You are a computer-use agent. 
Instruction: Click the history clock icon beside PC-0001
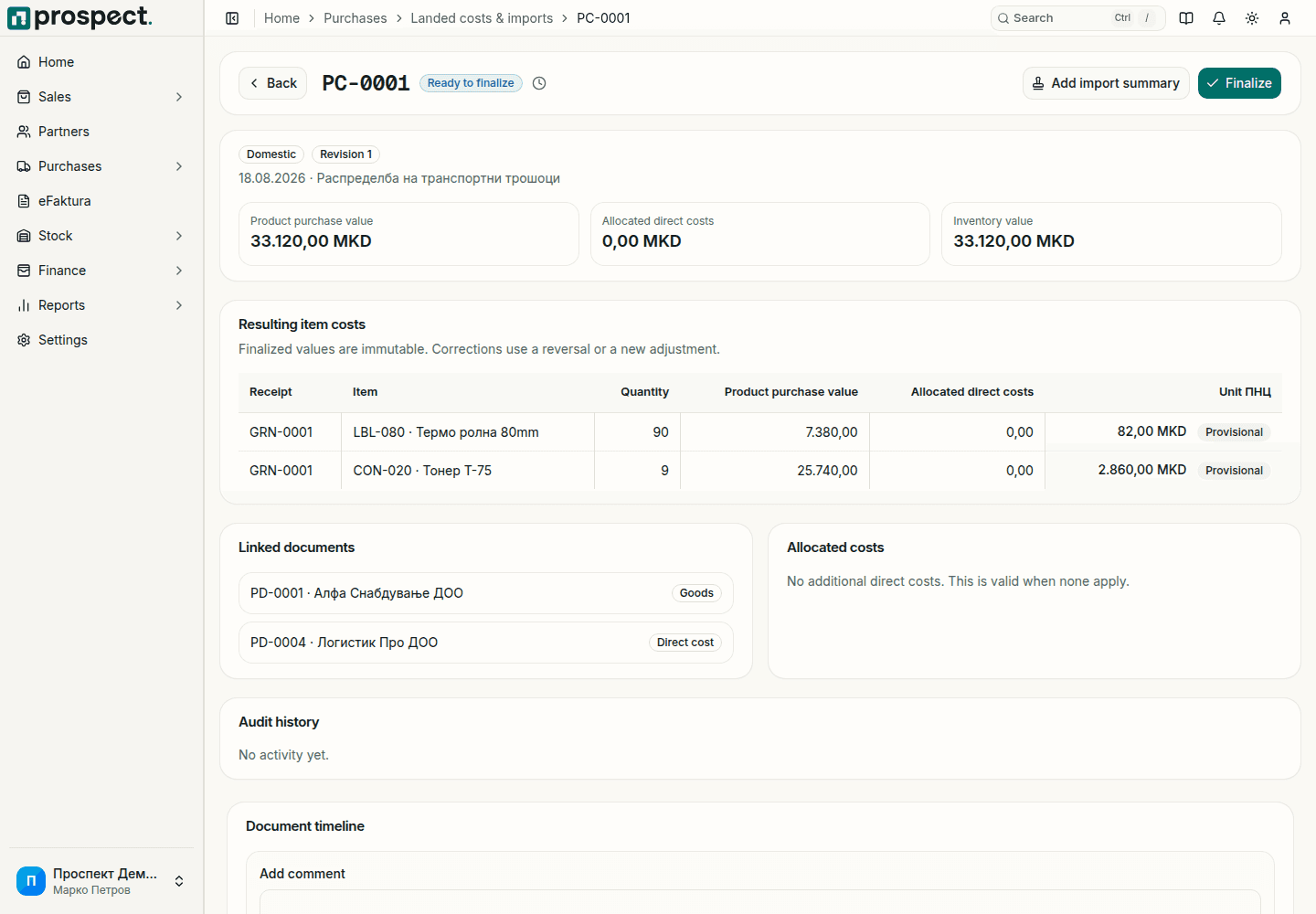pos(539,83)
